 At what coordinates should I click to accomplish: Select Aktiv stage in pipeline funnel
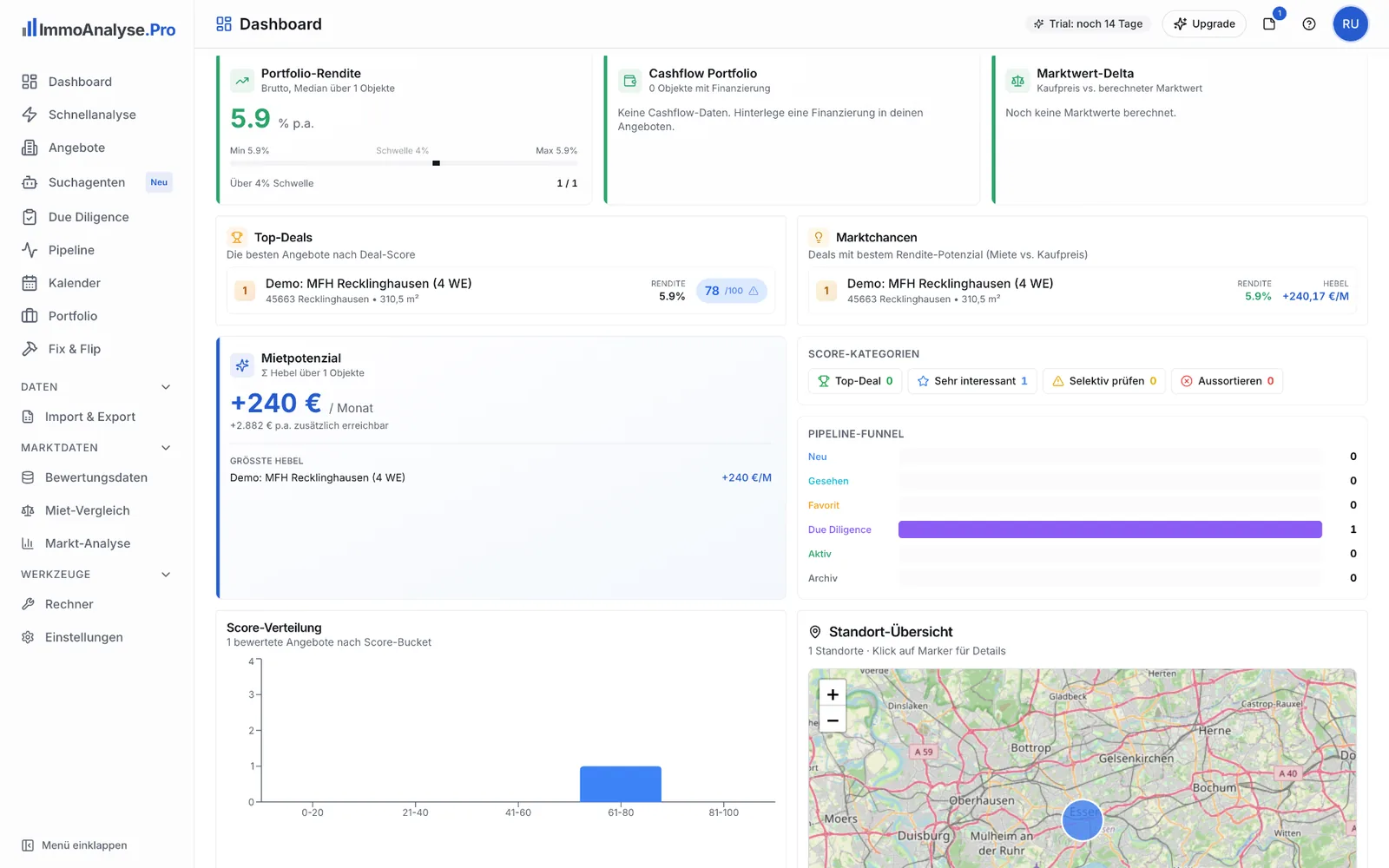820,554
